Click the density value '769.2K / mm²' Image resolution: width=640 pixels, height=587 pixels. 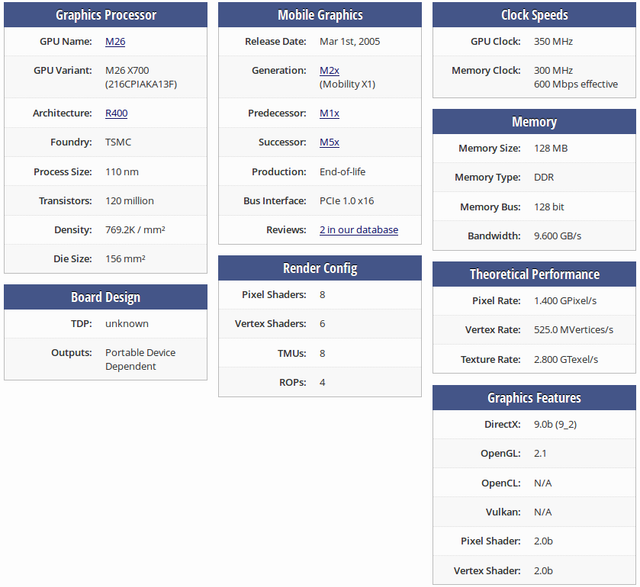[x=135, y=230]
